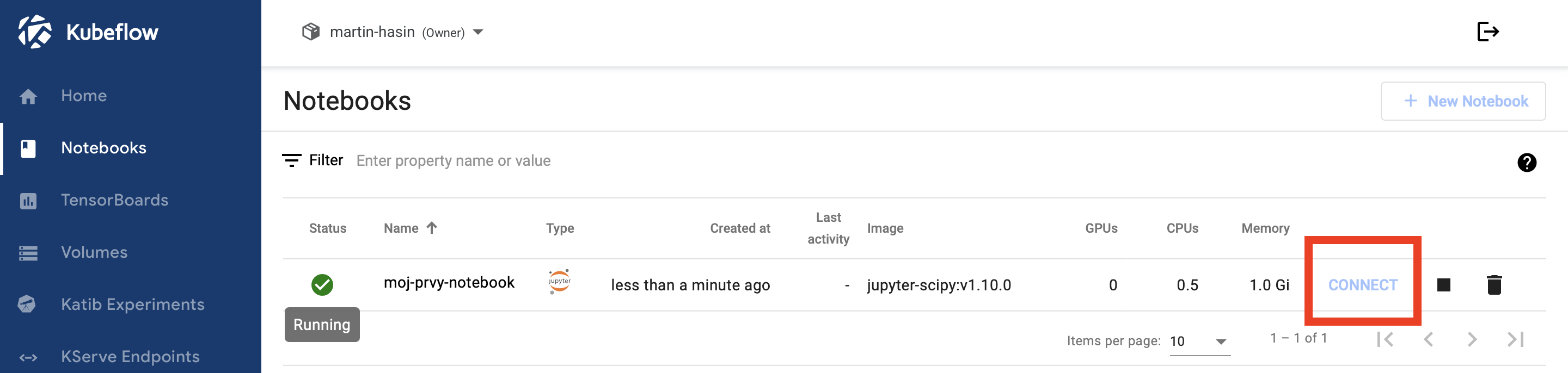Image resolution: width=1568 pixels, height=373 pixels.
Task: Click the green running status checkmark
Action: pyautogui.click(x=322, y=285)
